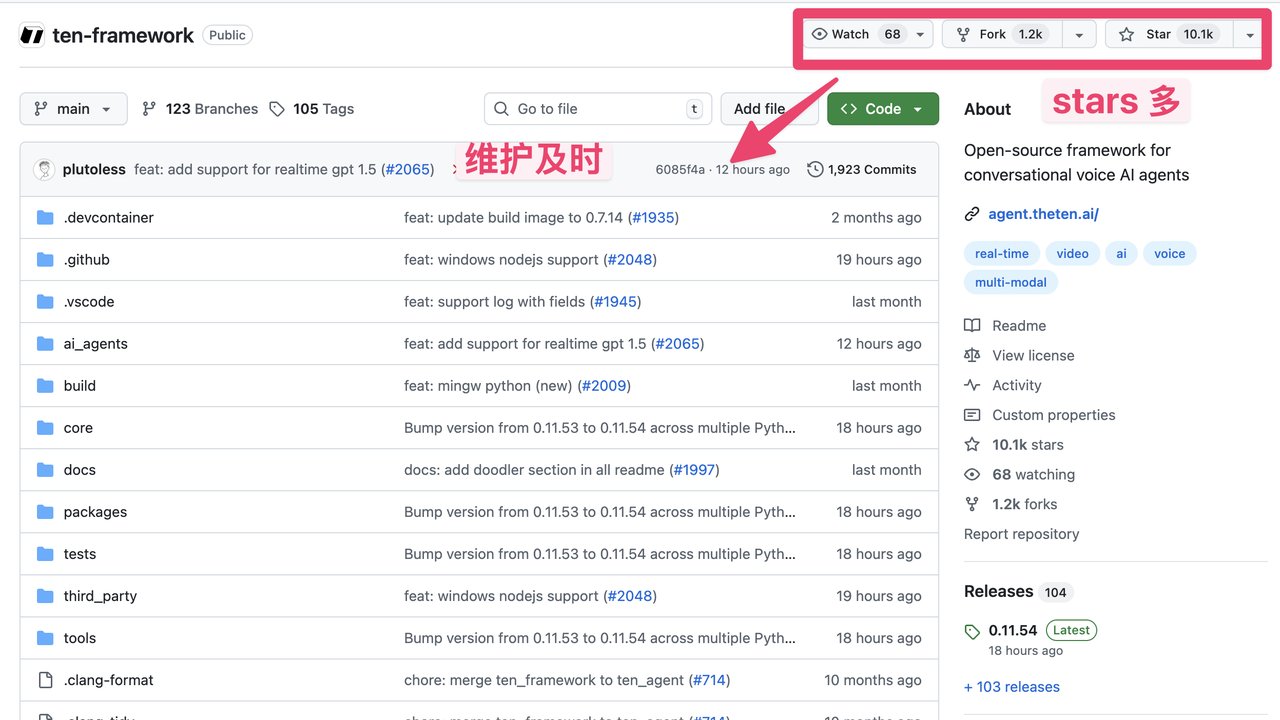Fork the repository with Fork button
This screenshot has width=1280, height=720.
(1002, 34)
